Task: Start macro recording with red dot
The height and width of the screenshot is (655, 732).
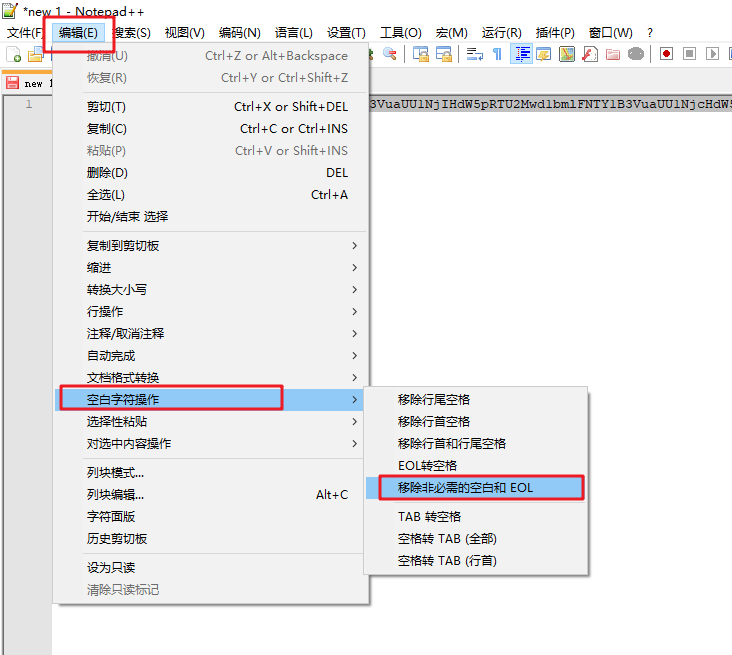Action: coord(666,54)
